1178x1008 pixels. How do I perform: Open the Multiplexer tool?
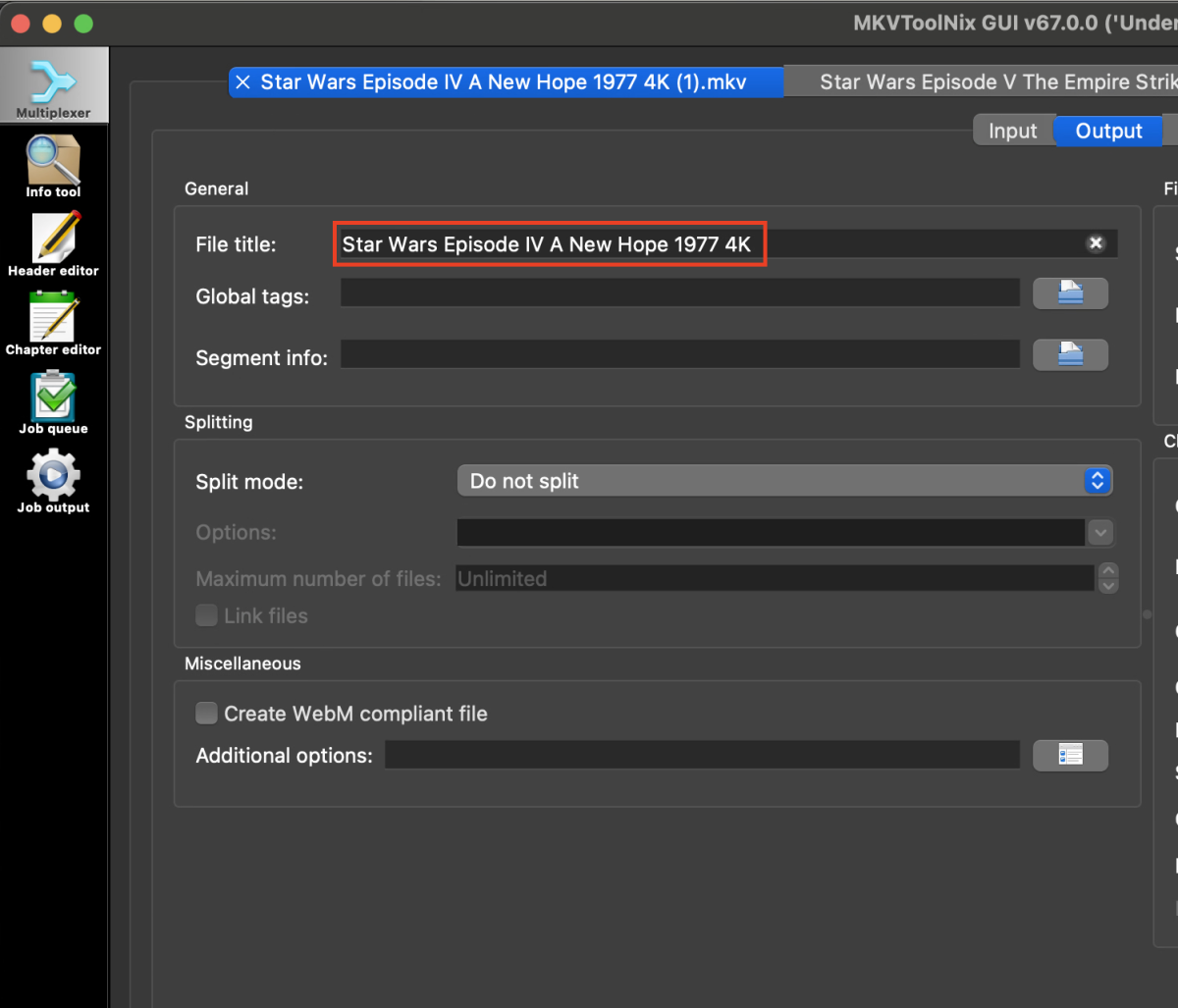(x=53, y=87)
